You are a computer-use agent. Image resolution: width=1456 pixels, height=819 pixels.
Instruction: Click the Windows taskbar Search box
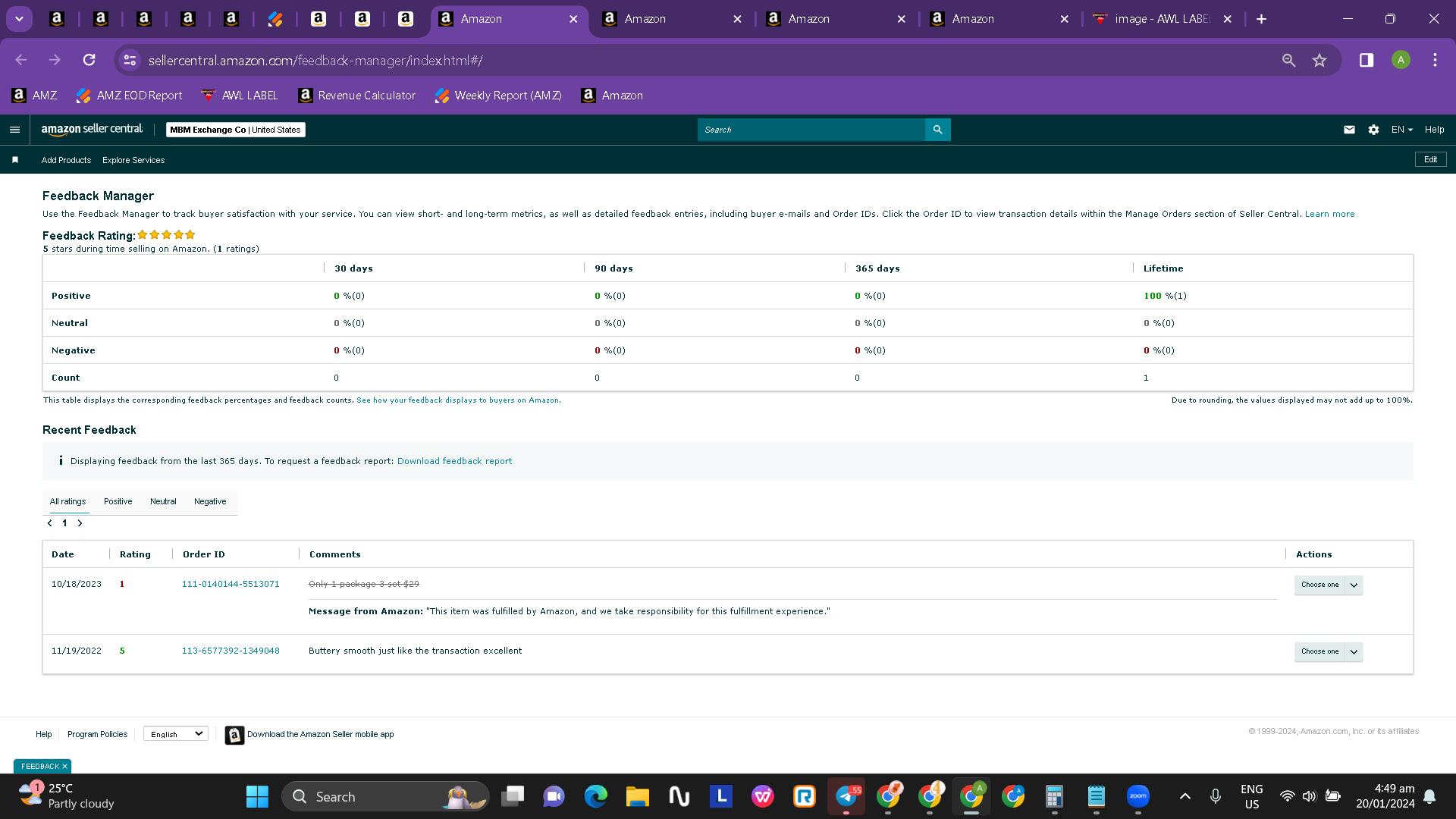[385, 796]
